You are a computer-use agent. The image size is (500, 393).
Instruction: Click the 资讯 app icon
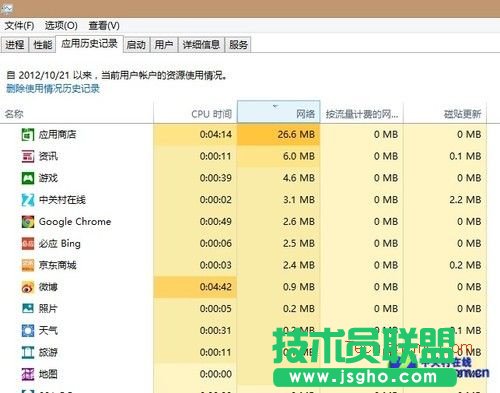tap(28, 156)
